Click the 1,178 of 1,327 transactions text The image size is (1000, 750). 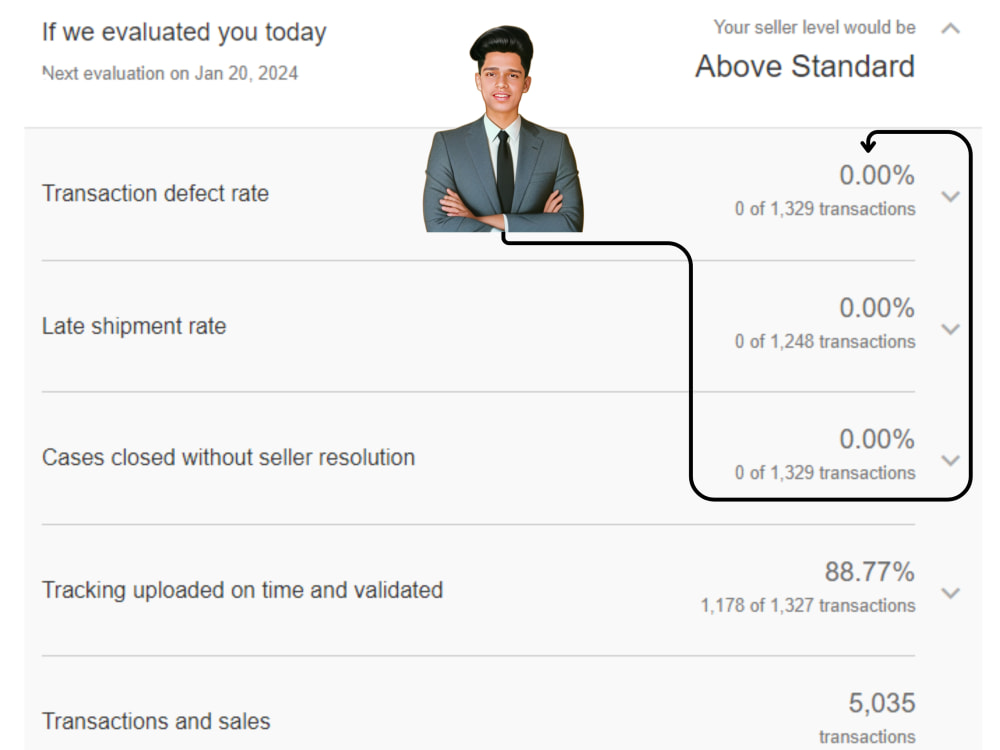click(x=807, y=606)
